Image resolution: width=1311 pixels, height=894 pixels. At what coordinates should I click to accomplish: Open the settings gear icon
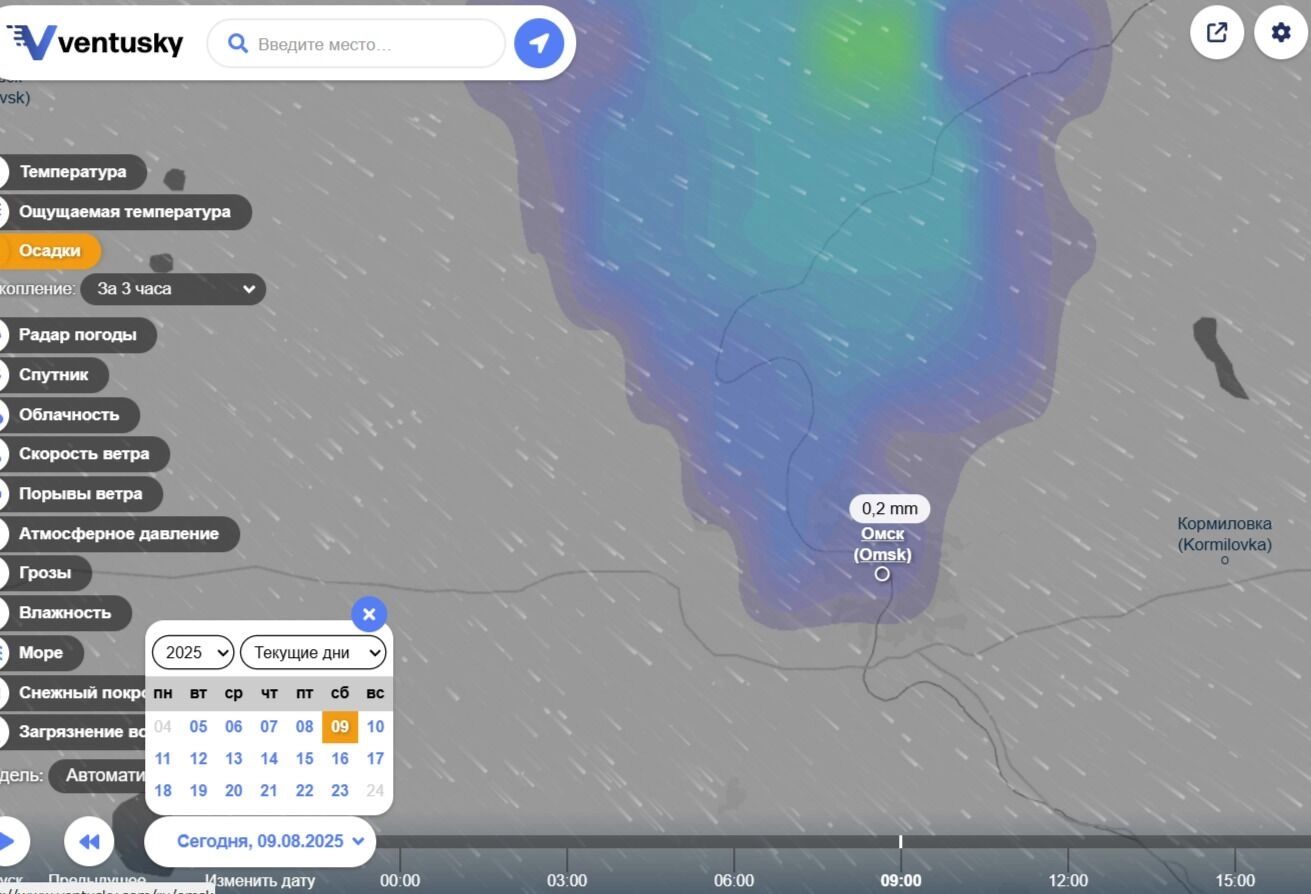click(1280, 32)
